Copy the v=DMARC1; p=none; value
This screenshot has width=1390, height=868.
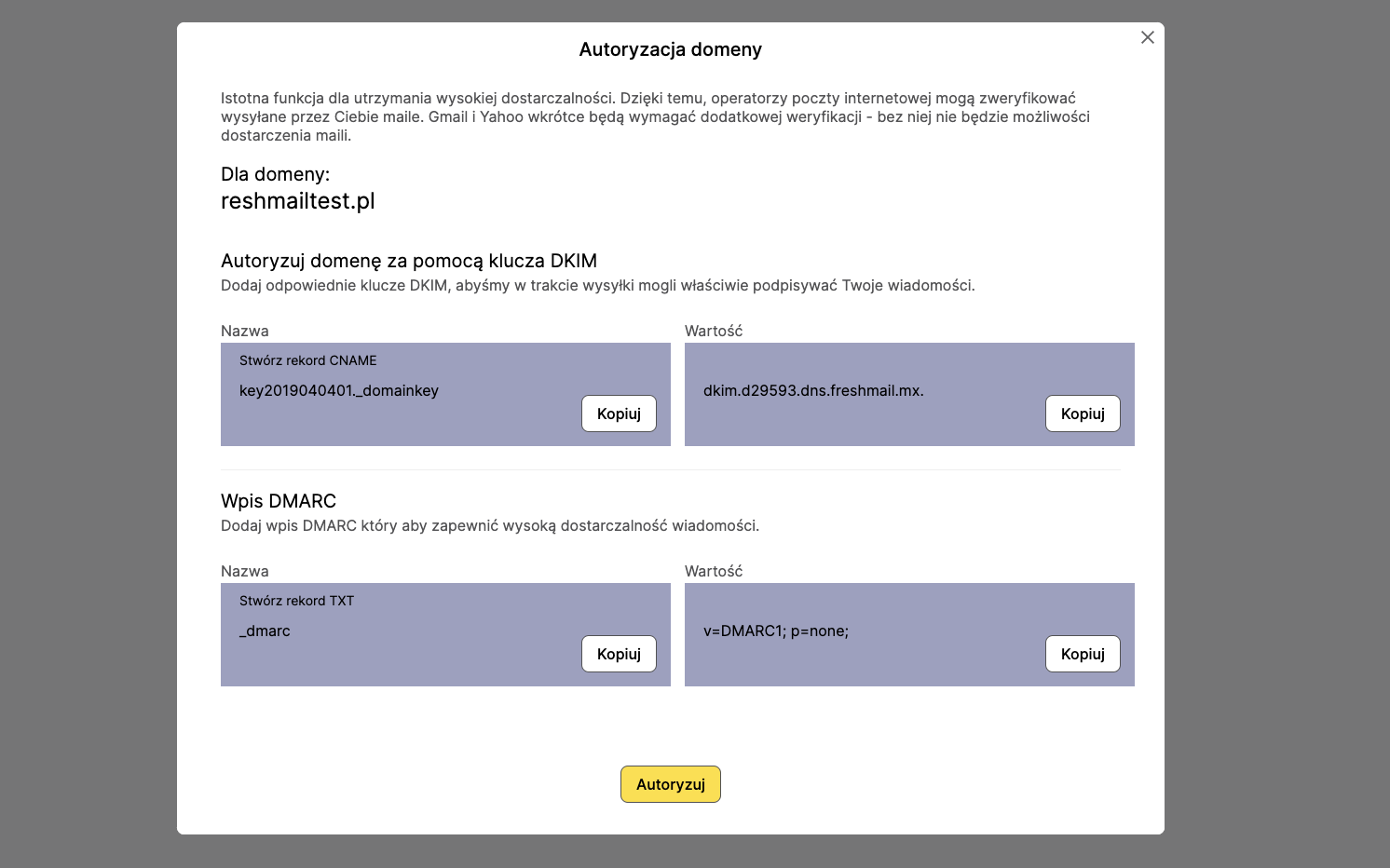tap(1083, 654)
